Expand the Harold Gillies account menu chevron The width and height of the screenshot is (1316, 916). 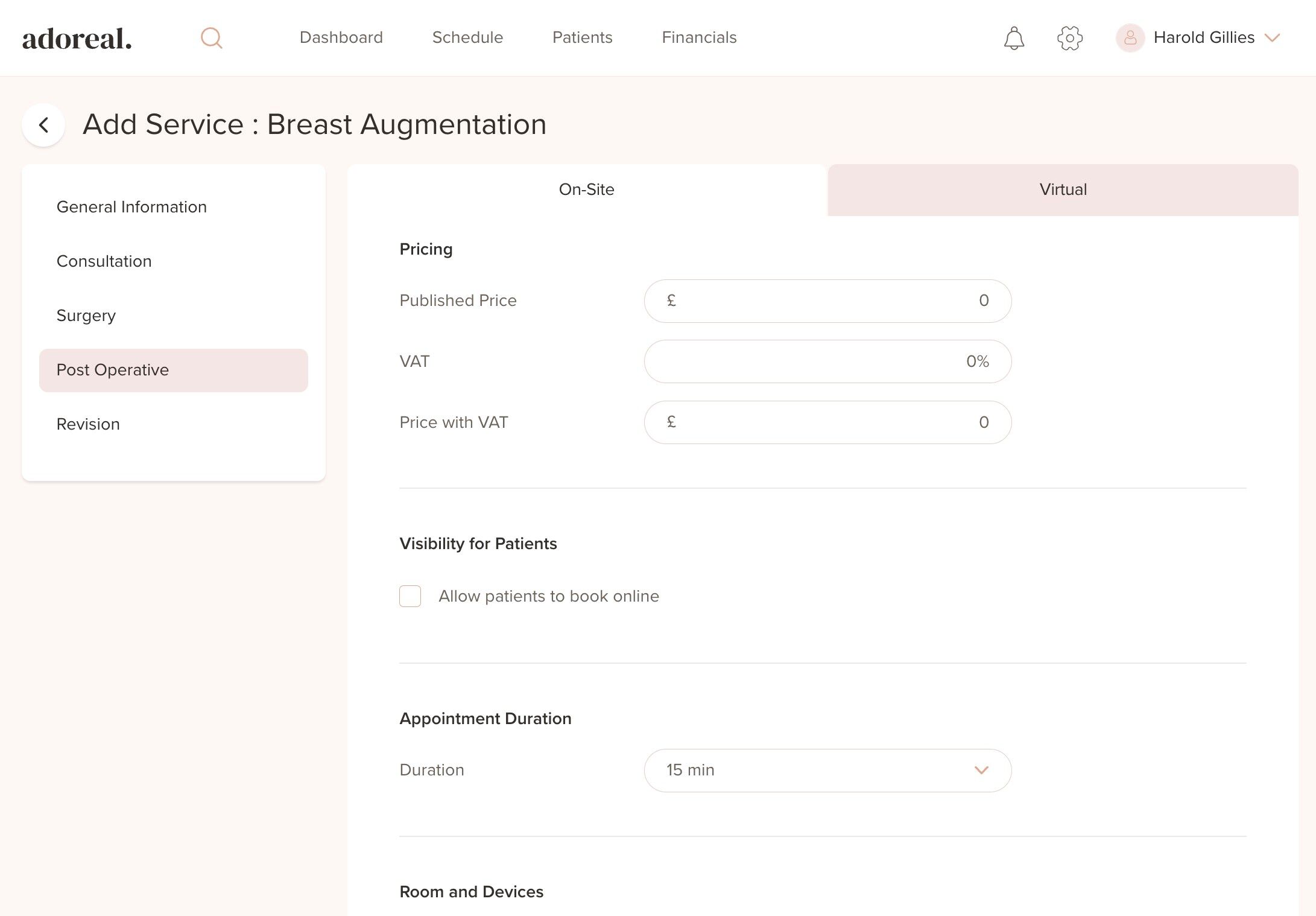point(1272,38)
